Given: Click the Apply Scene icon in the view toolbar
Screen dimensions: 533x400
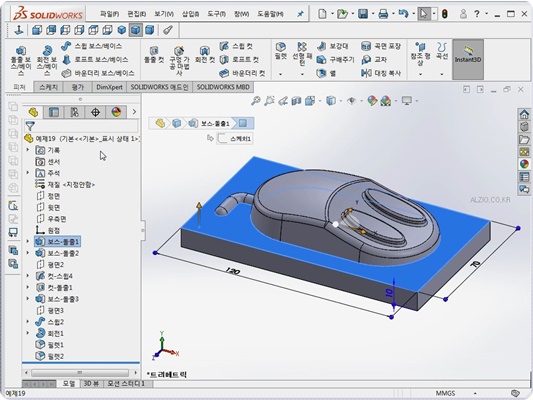Looking at the screenshot, I should (x=386, y=101).
